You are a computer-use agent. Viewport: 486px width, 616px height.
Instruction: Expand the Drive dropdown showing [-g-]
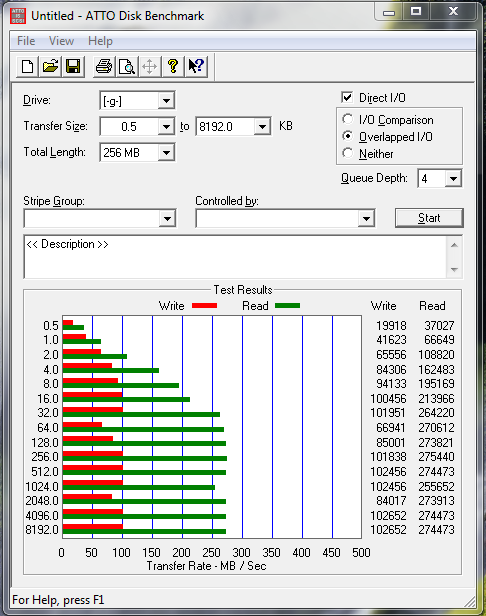138,101
